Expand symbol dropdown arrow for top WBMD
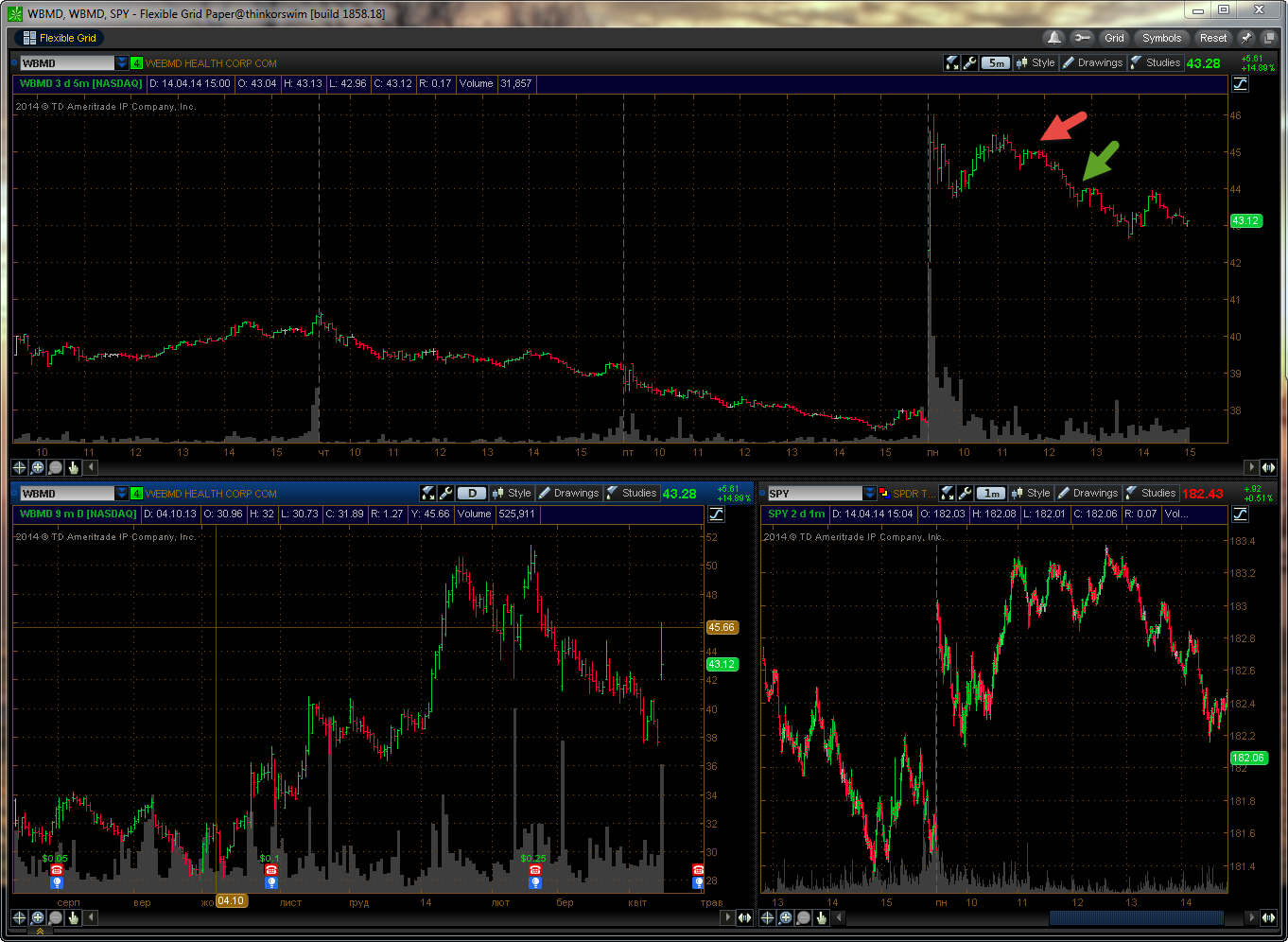 (x=121, y=63)
